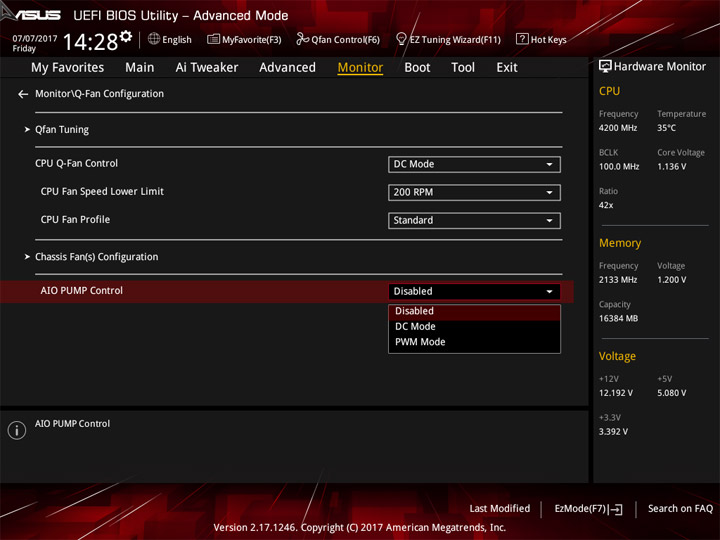Screen dimensions: 720x540
Task: Click the 07/07/2017 date
Action: pos(34,39)
